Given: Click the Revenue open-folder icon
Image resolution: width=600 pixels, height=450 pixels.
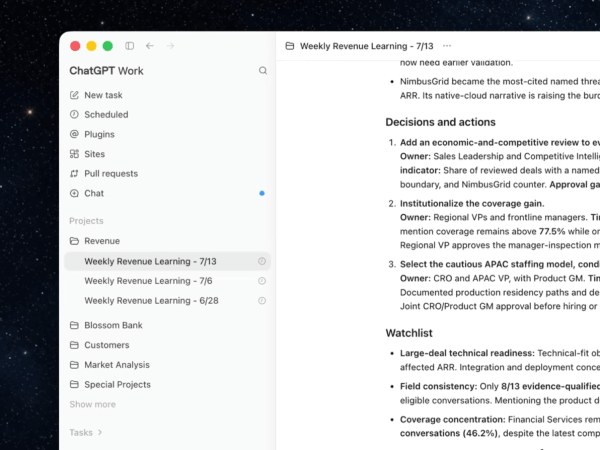Looking at the screenshot, I should [74, 241].
